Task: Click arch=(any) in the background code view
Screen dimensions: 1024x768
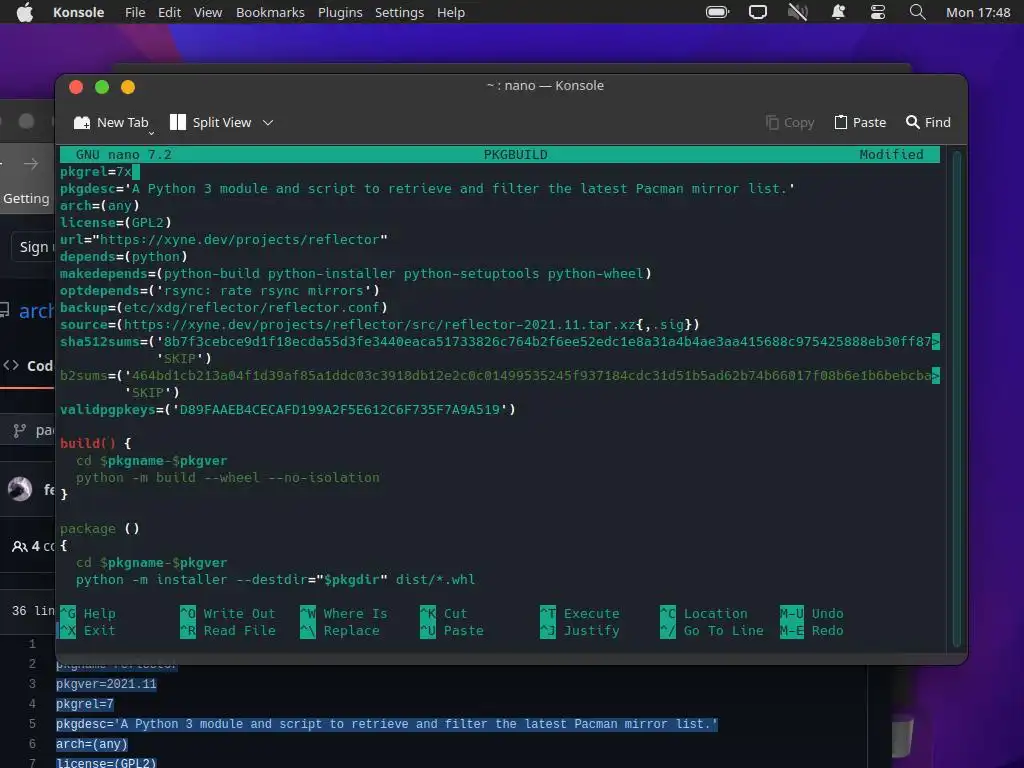Action: pyautogui.click(x=92, y=744)
